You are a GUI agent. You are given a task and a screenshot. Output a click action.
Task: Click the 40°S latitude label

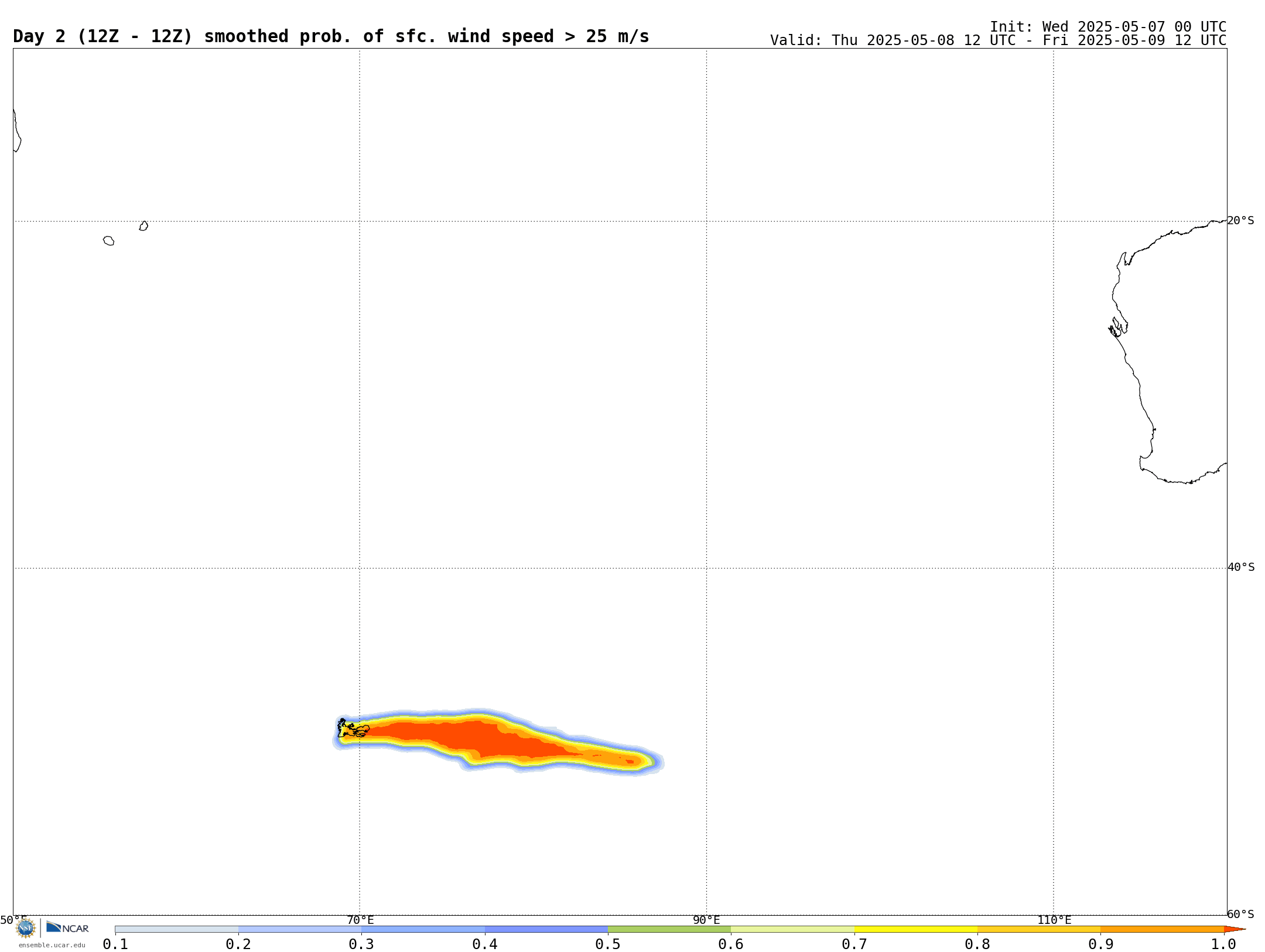tap(1241, 567)
